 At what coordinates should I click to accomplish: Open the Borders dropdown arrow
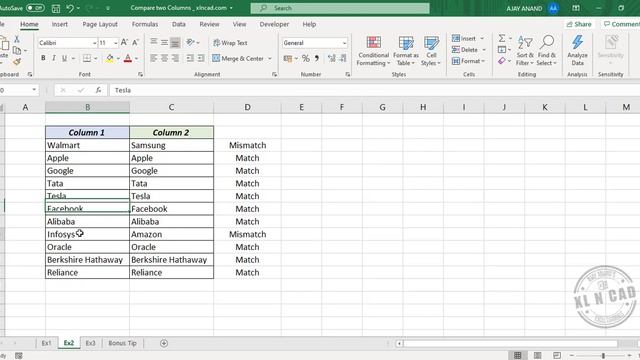pyautogui.click(x=96, y=59)
